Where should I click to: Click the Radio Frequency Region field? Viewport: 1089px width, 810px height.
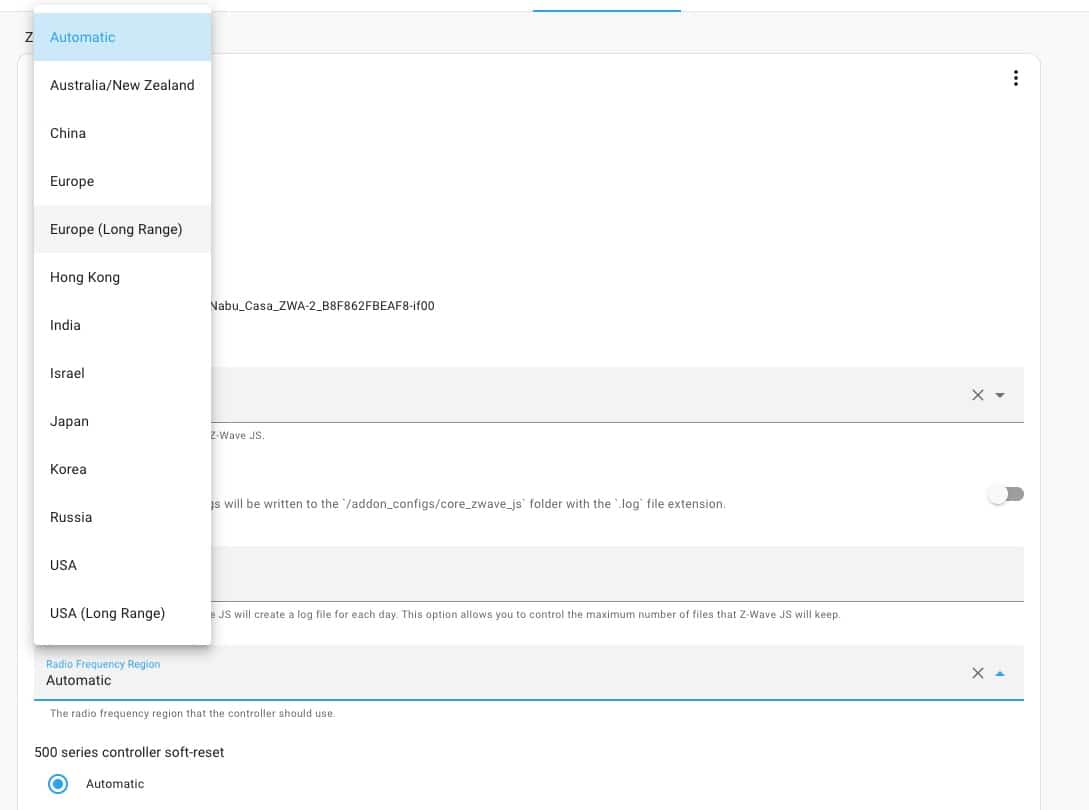(529, 672)
